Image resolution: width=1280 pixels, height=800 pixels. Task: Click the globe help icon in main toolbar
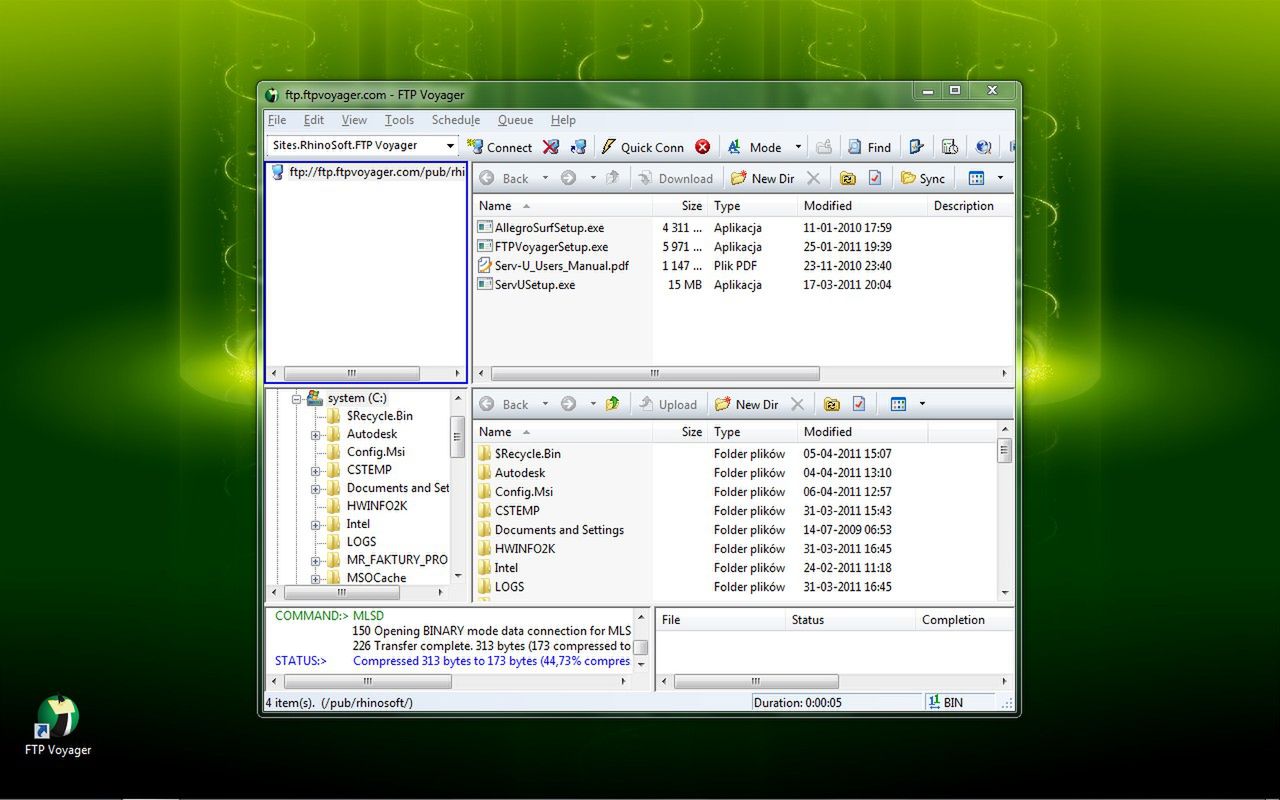point(984,147)
